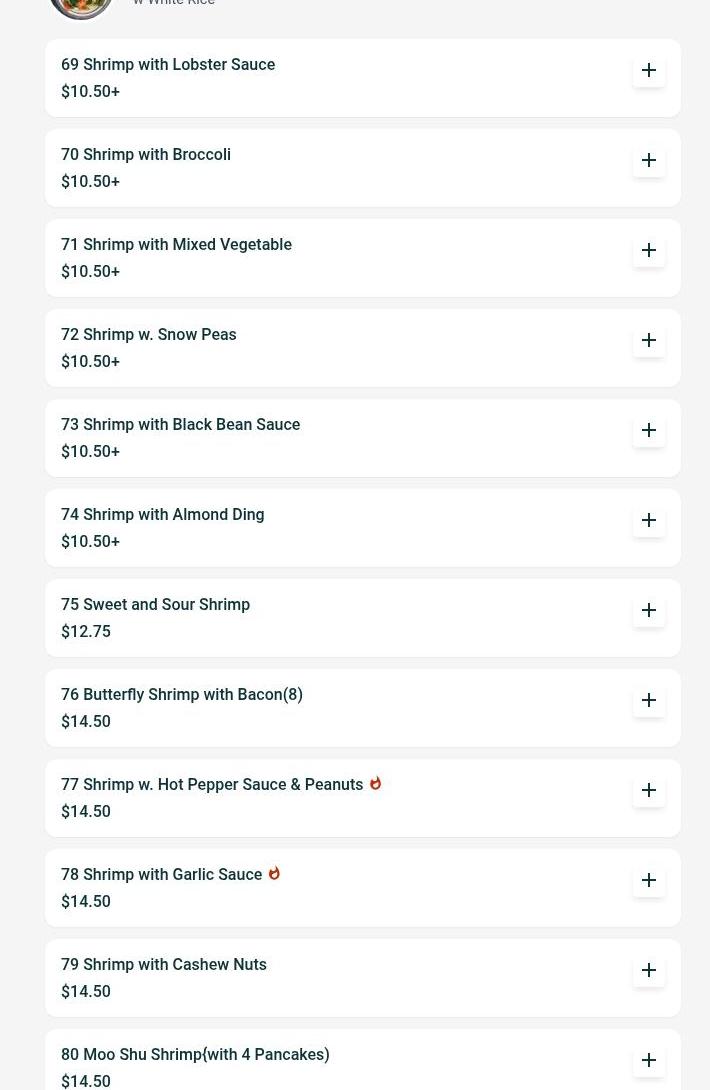Add 70 Shrimp with Broccoli to order
Image resolution: width=710 pixels, height=1090 pixels.
648,160
